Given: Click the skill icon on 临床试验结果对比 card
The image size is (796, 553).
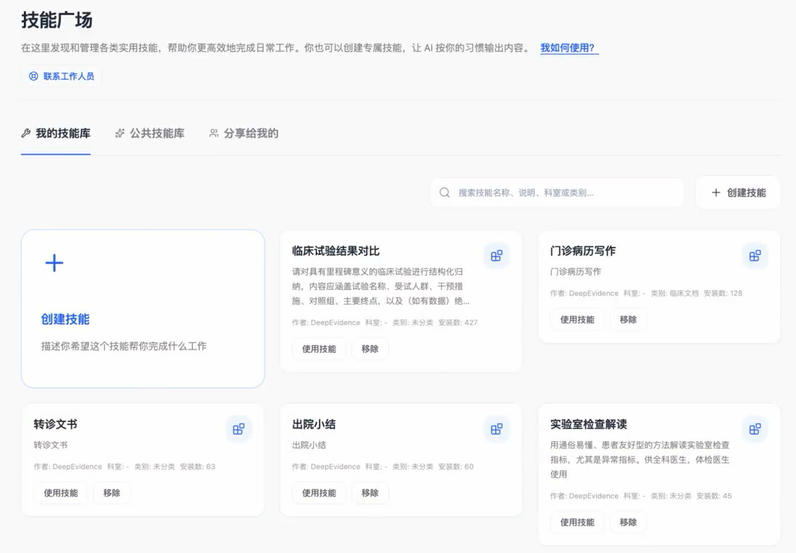Looking at the screenshot, I should pyautogui.click(x=496, y=256).
